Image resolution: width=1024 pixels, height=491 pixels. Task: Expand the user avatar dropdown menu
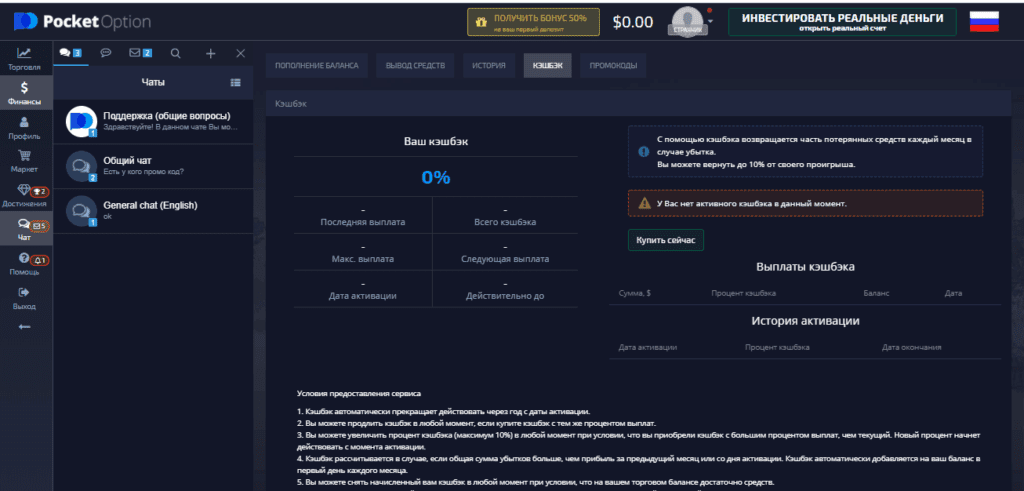tap(709, 18)
